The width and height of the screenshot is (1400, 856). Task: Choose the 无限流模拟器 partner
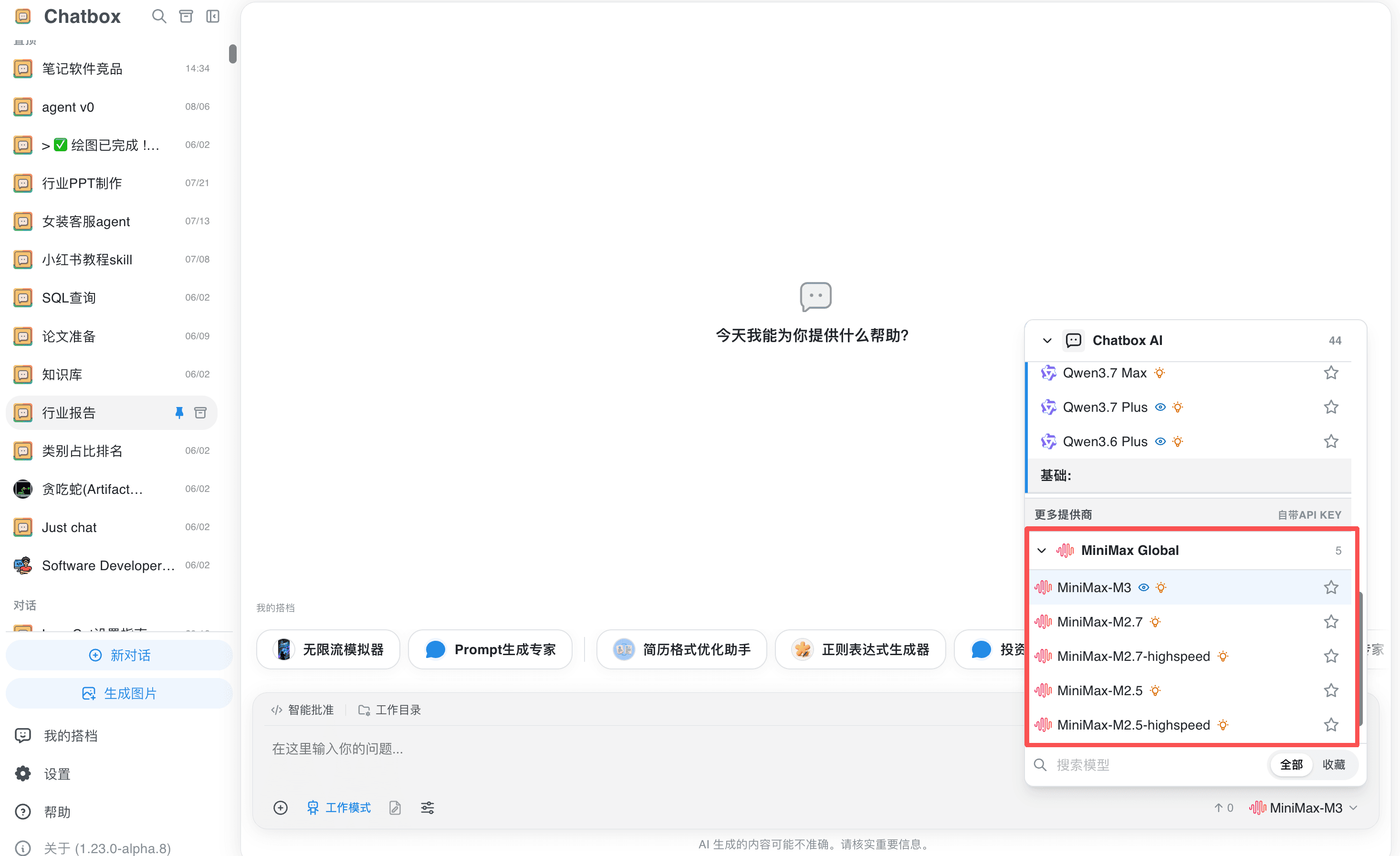pos(328,649)
